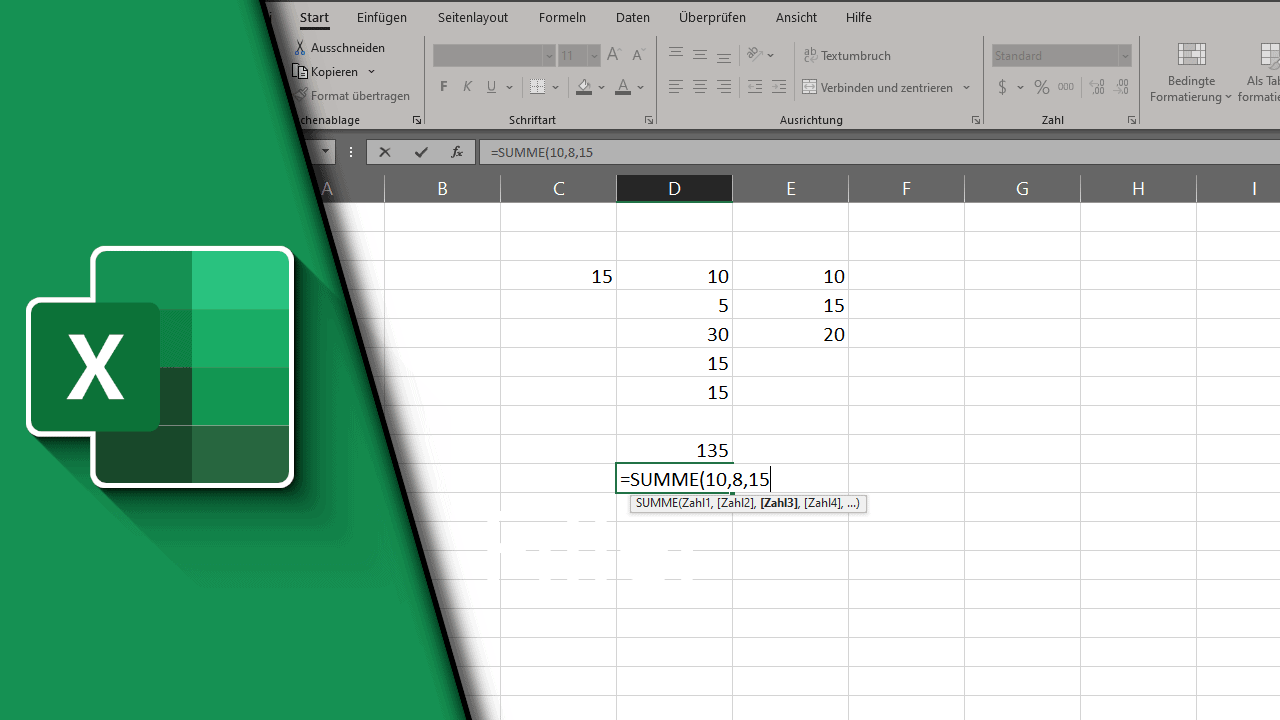Switch to the Formeln ribbon tab
This screenshot has width=1280, height=720.
pos(562,17)
